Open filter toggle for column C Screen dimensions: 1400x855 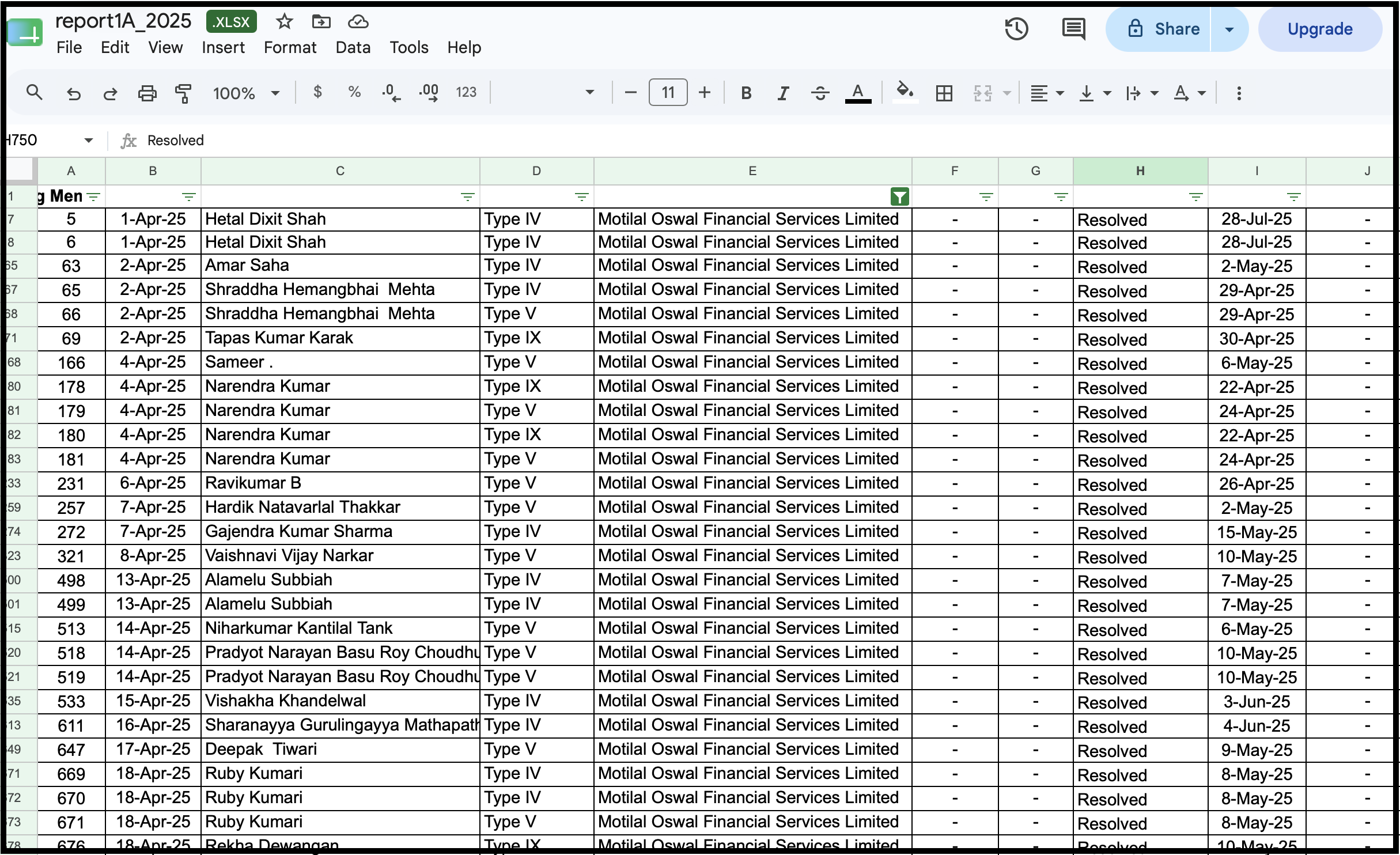467,197
